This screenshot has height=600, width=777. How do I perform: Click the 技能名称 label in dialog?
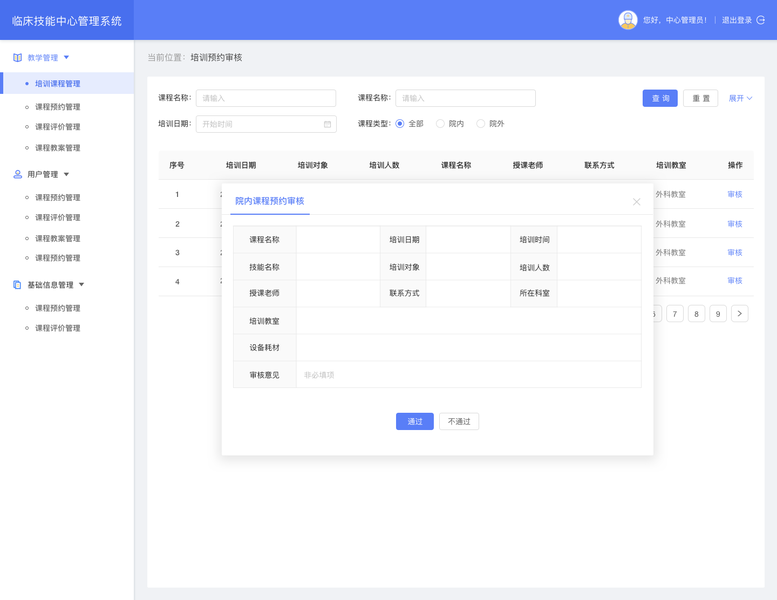pos(265,268)
